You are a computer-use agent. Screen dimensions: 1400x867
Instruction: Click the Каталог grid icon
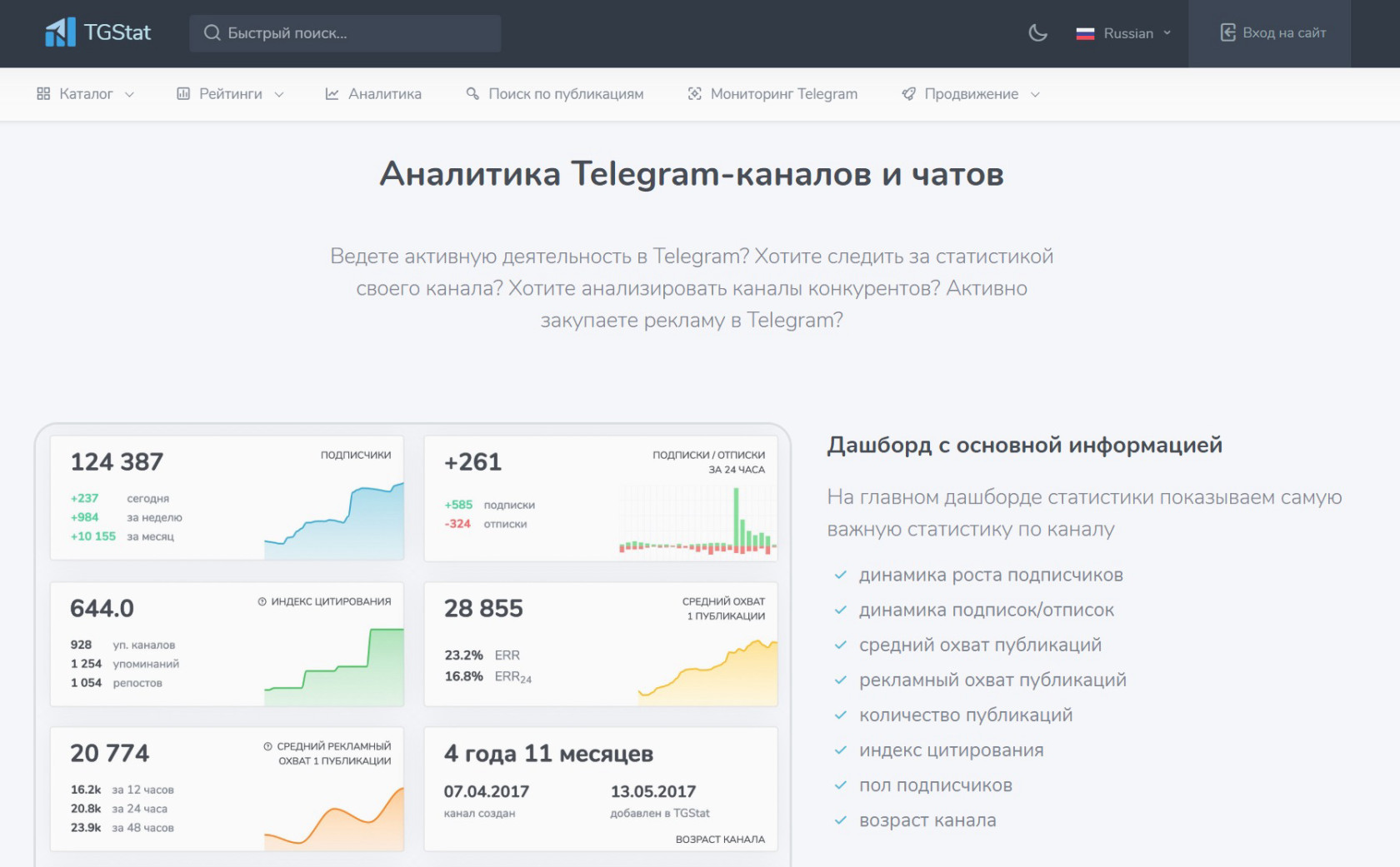tap(43, 94)
